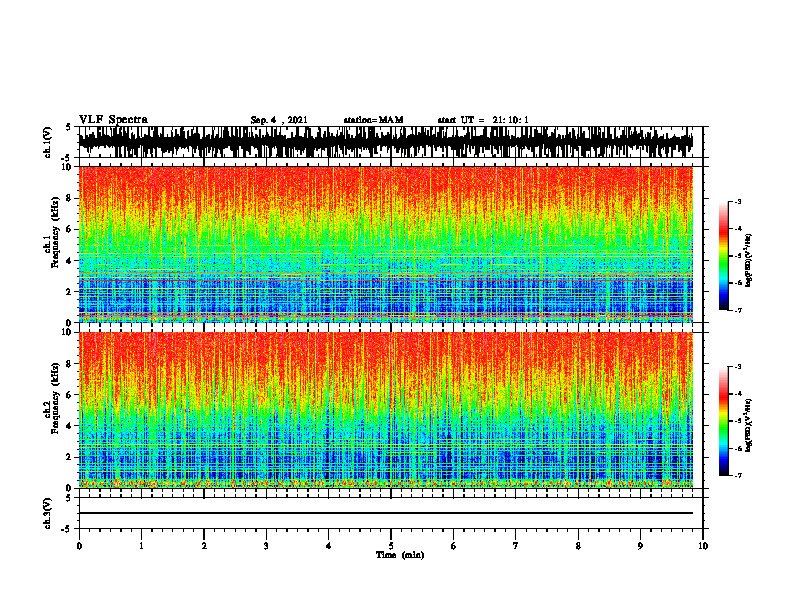The width and height of the screenshot is (792, 612).
Task: Click the ch.2 spectrogram plot
Action: 386,410
